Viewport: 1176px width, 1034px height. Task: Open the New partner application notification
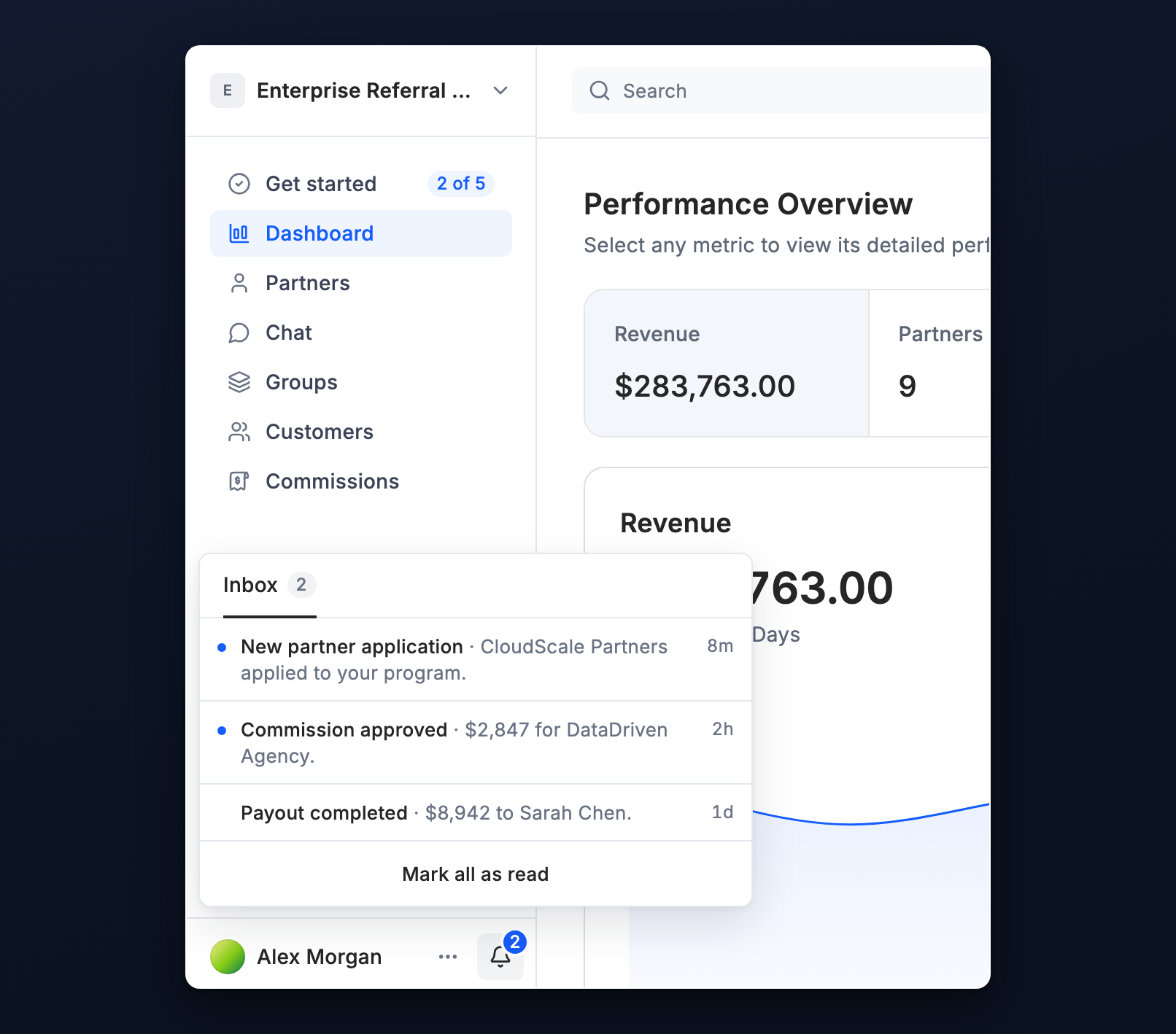click(x=476, y=660)
